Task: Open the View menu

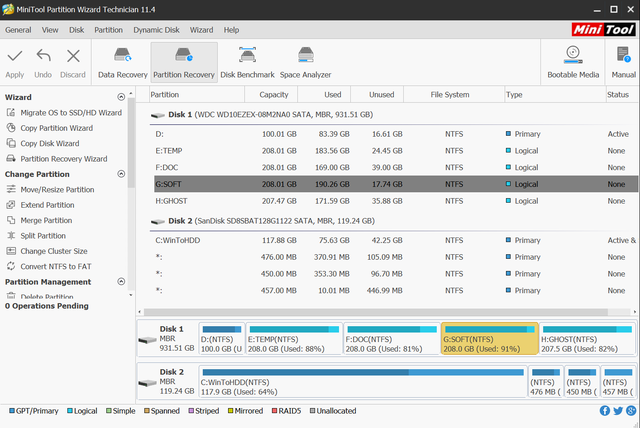Action: (50, 30)
